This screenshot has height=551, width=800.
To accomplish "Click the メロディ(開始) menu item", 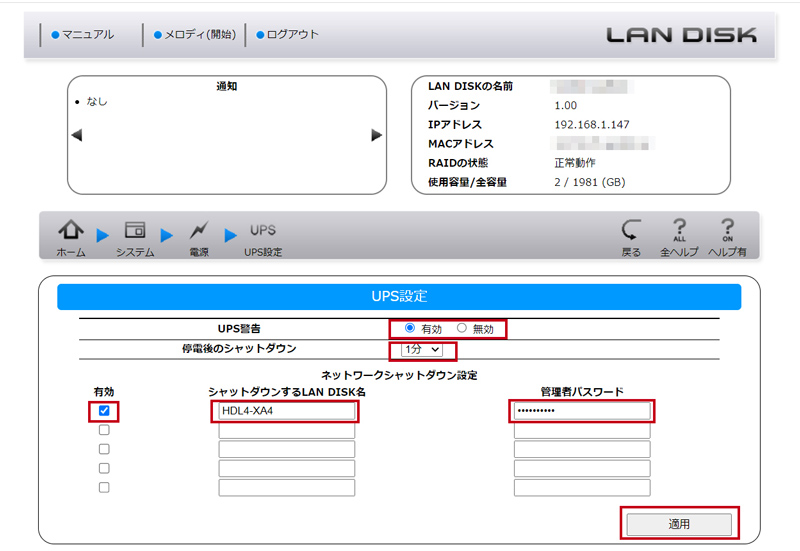I will pos(195,35).
